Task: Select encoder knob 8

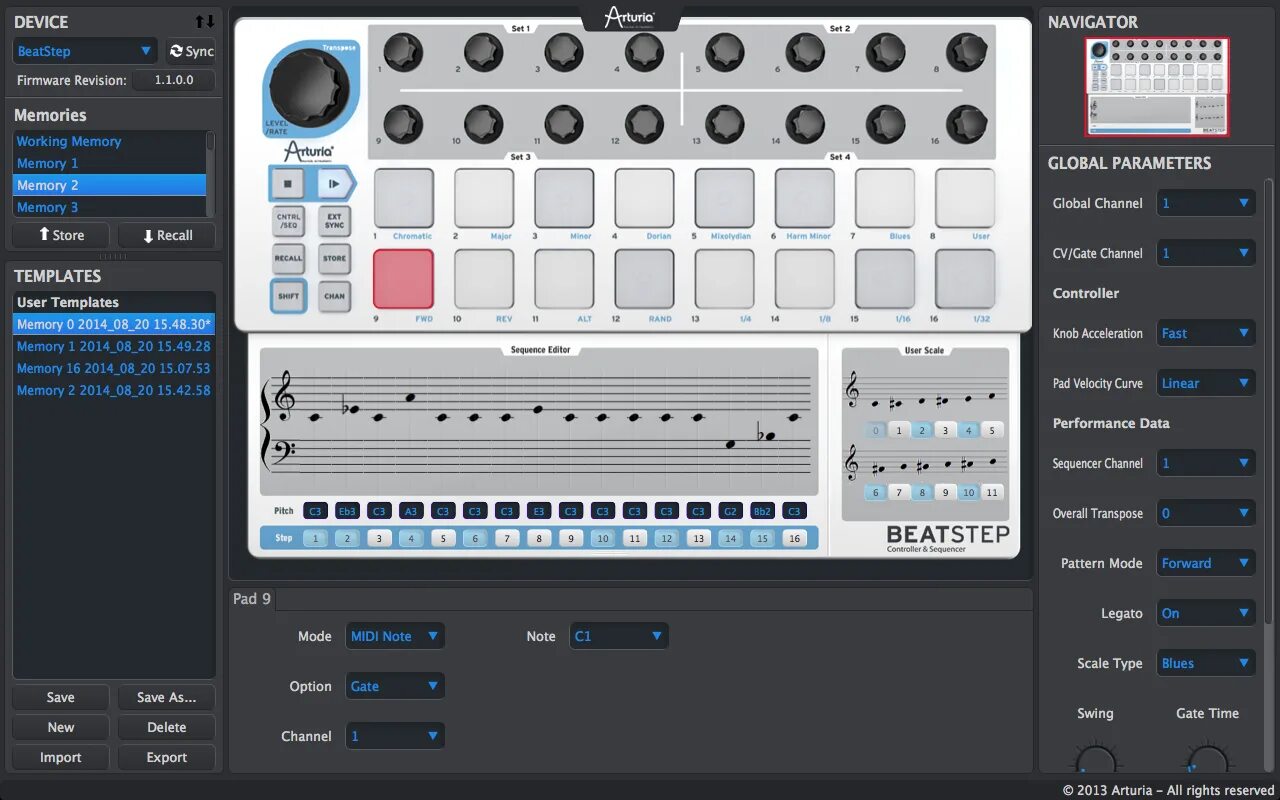Action: 966,51
